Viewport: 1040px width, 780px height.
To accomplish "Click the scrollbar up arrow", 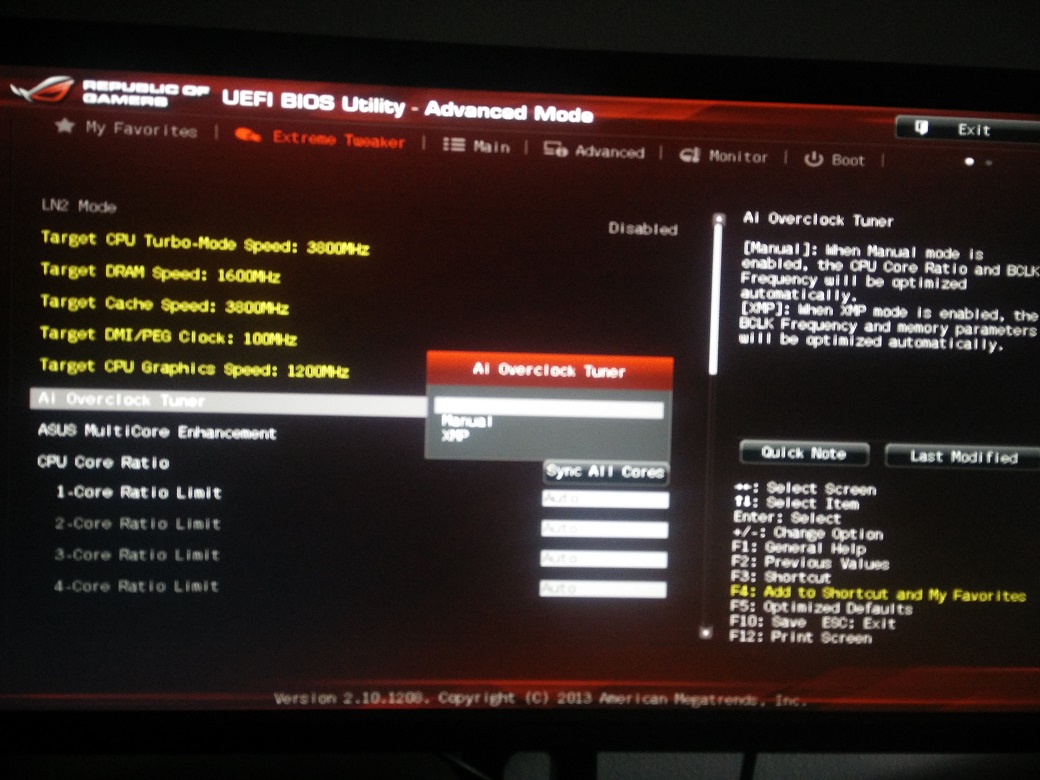I will click(718, 218).
